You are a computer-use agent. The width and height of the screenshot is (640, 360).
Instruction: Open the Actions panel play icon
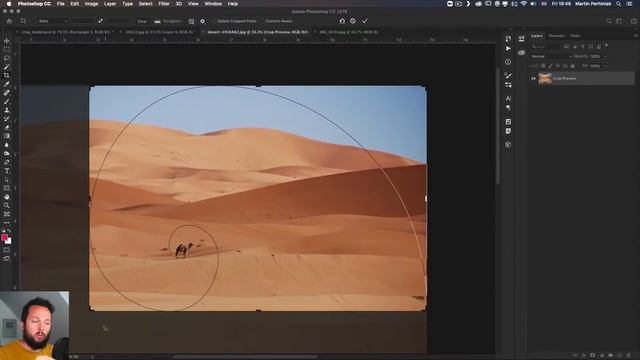(508, 49)
